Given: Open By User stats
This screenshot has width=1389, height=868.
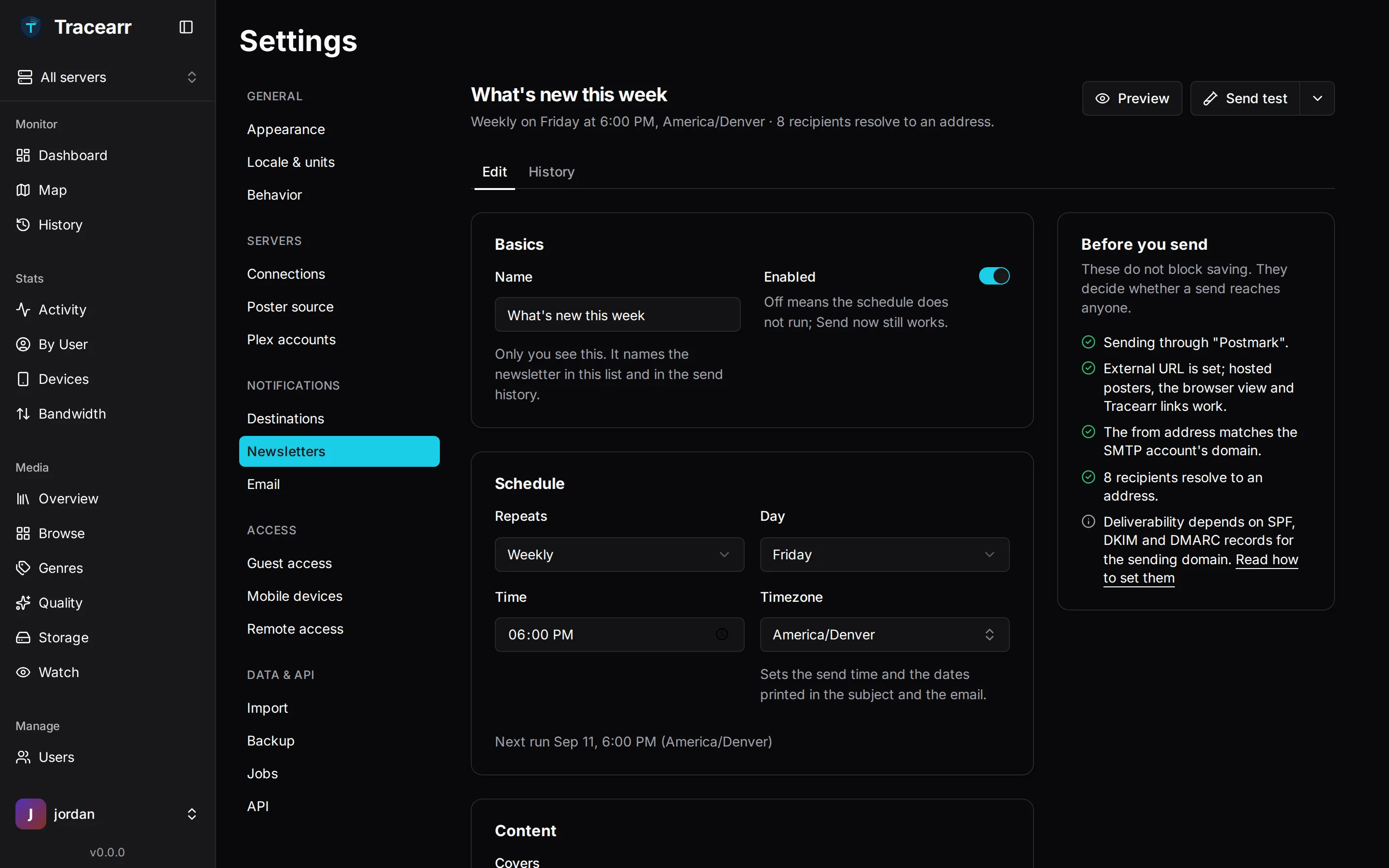Looking at the screenshot, I should click(x=108, y=344).
